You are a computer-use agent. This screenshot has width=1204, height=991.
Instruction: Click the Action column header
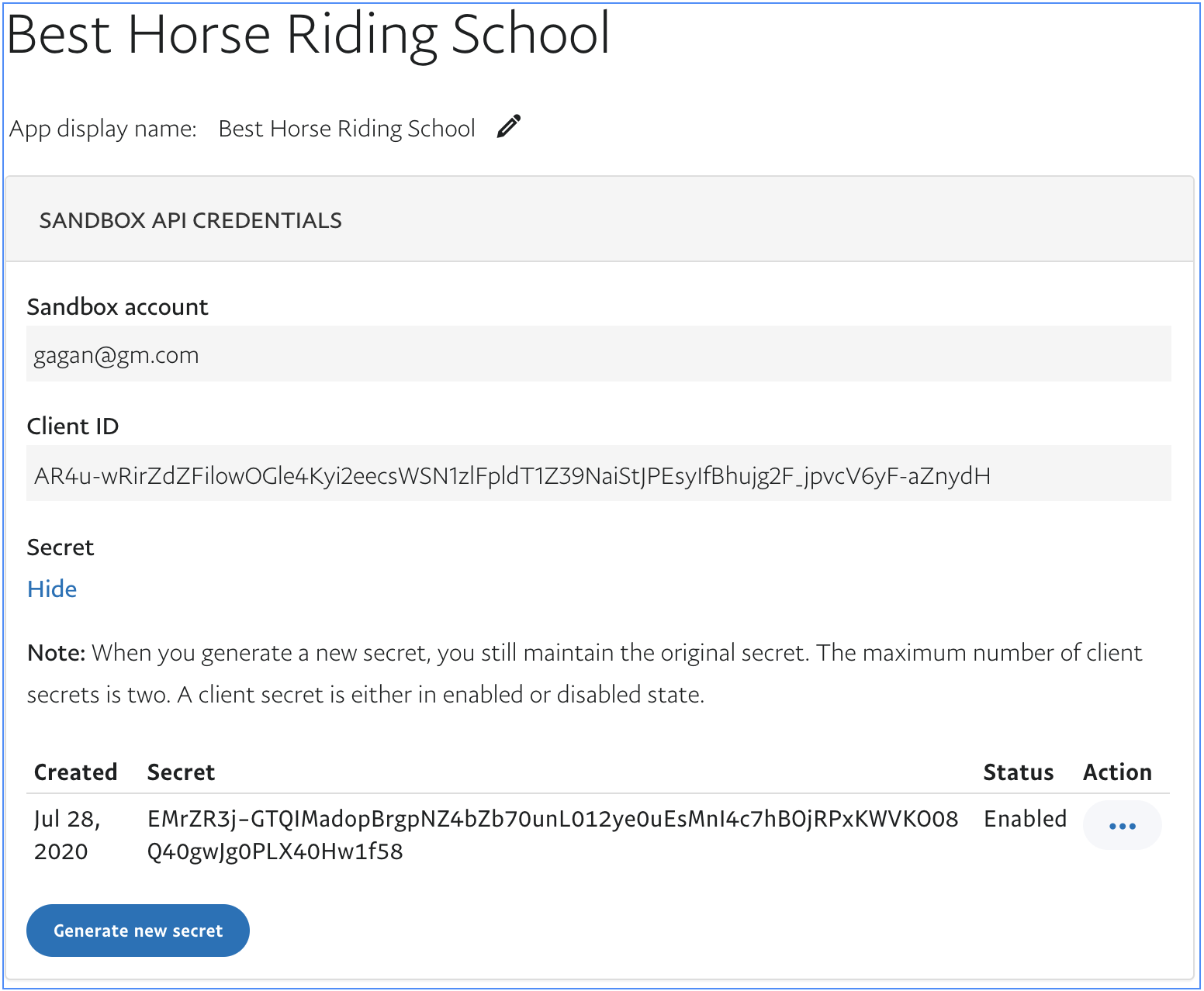[x=1117, y=772]
